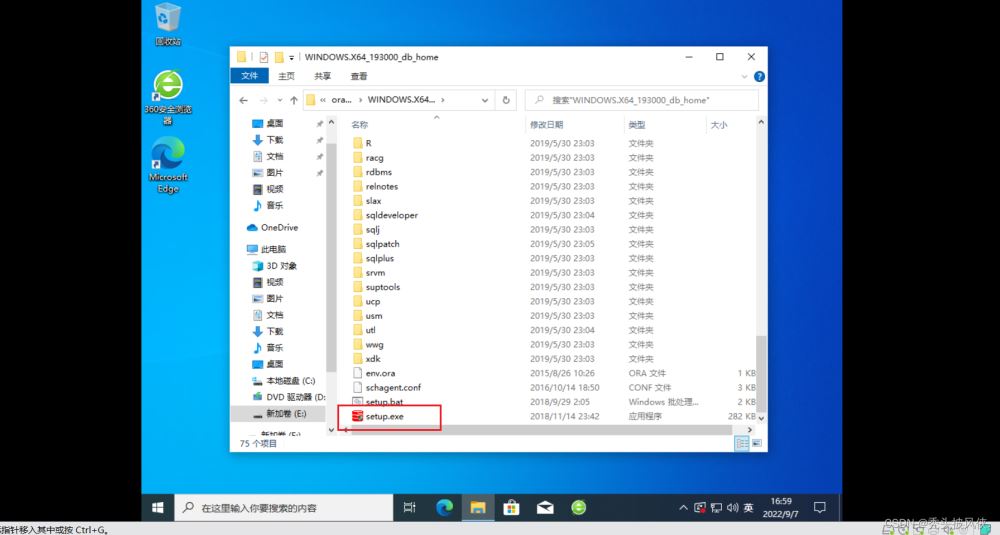Switch to the 查看 (View) ribbon tab
This screenshot has height=535, width=1000.
pos(358,76)
